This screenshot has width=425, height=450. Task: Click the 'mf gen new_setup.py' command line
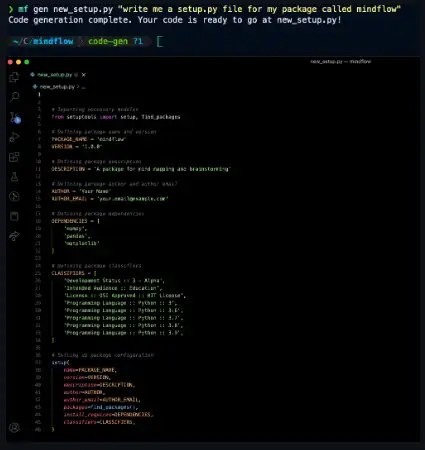click(205, 9)
